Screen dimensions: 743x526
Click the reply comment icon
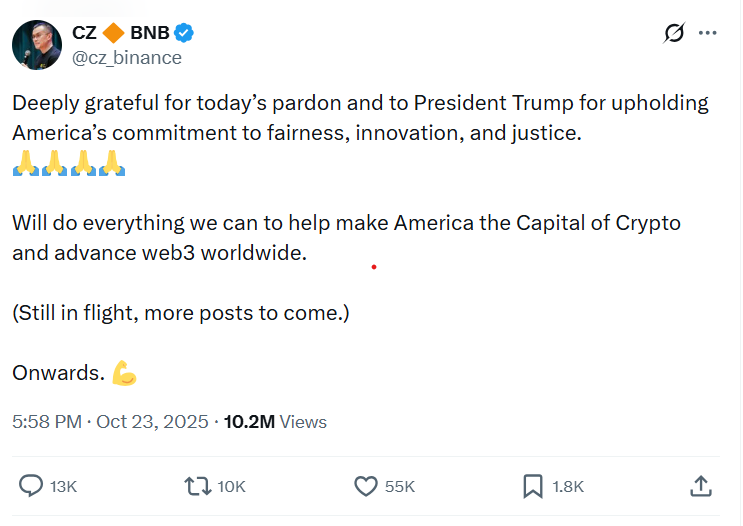tap(32, 486)
